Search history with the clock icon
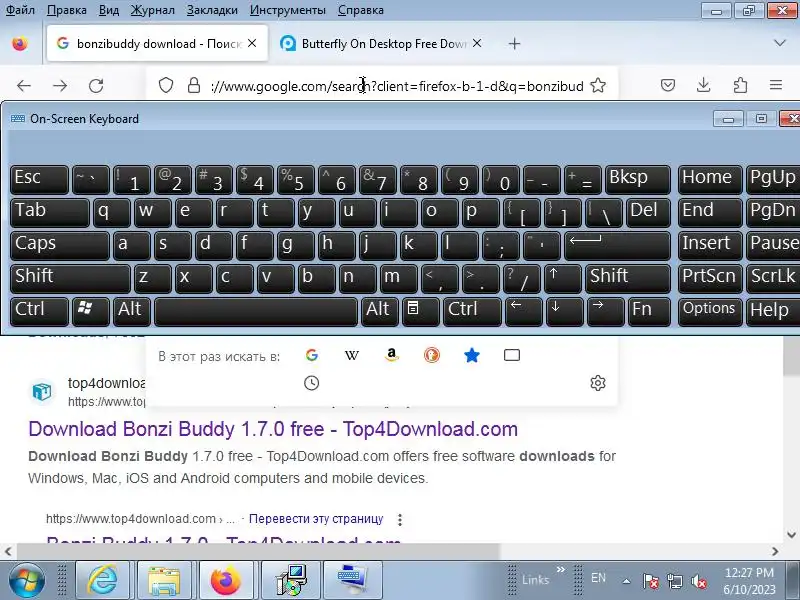Viewport: 800px width, 600px height. point(312,383)
